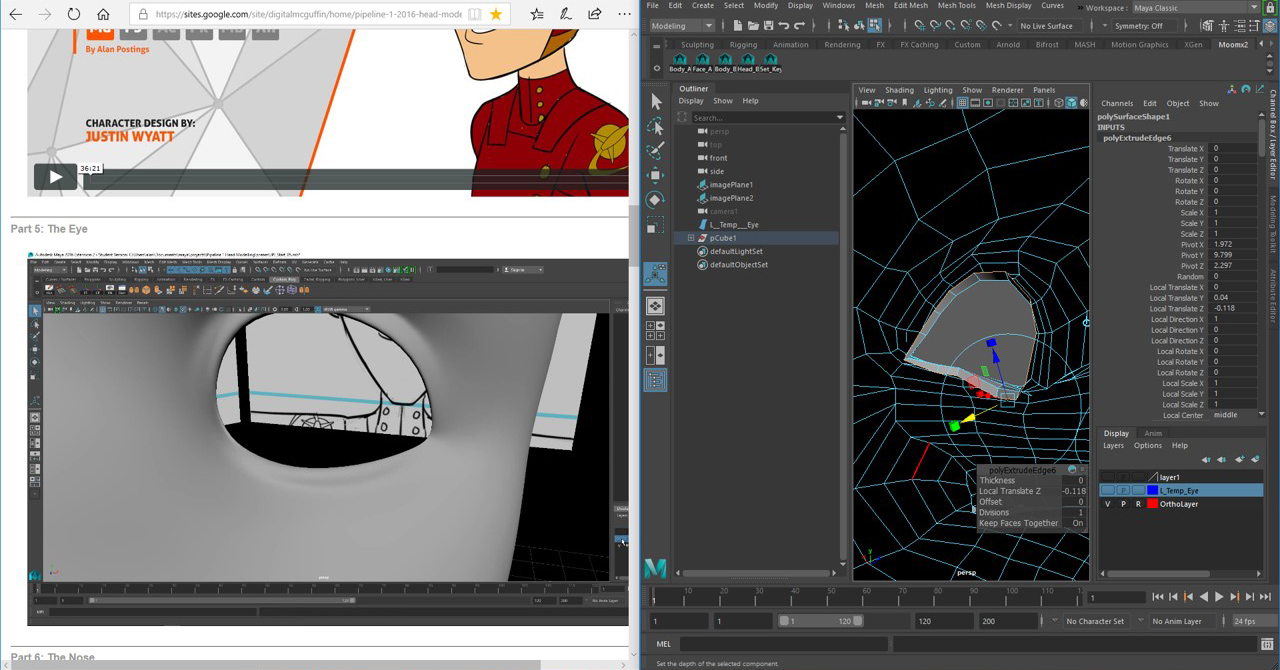
Task: Open the browser share icon
Action: 596,15
